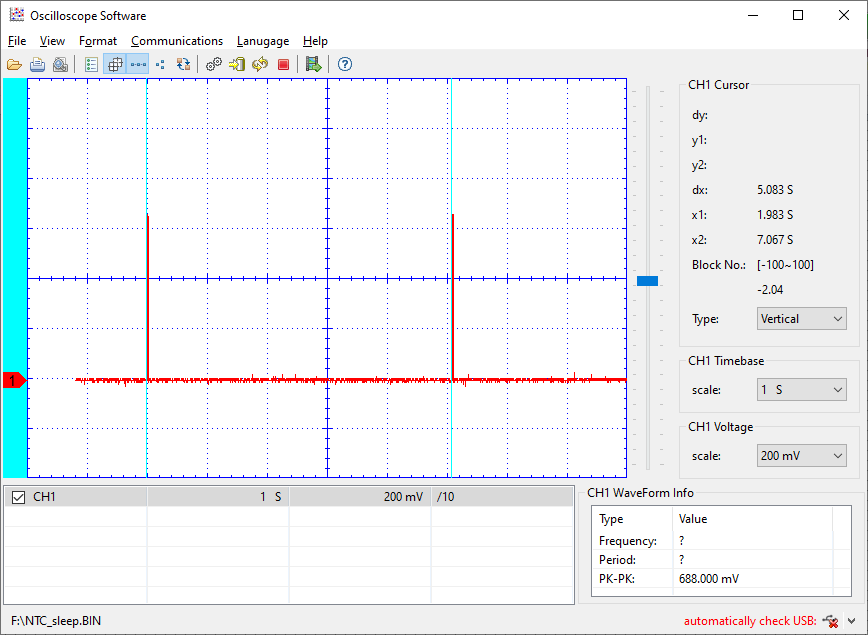Image resolution: width=868 pixels, height=635 pixels.
Task: Click the swap squares arrows icon
Action: point(183,65)
